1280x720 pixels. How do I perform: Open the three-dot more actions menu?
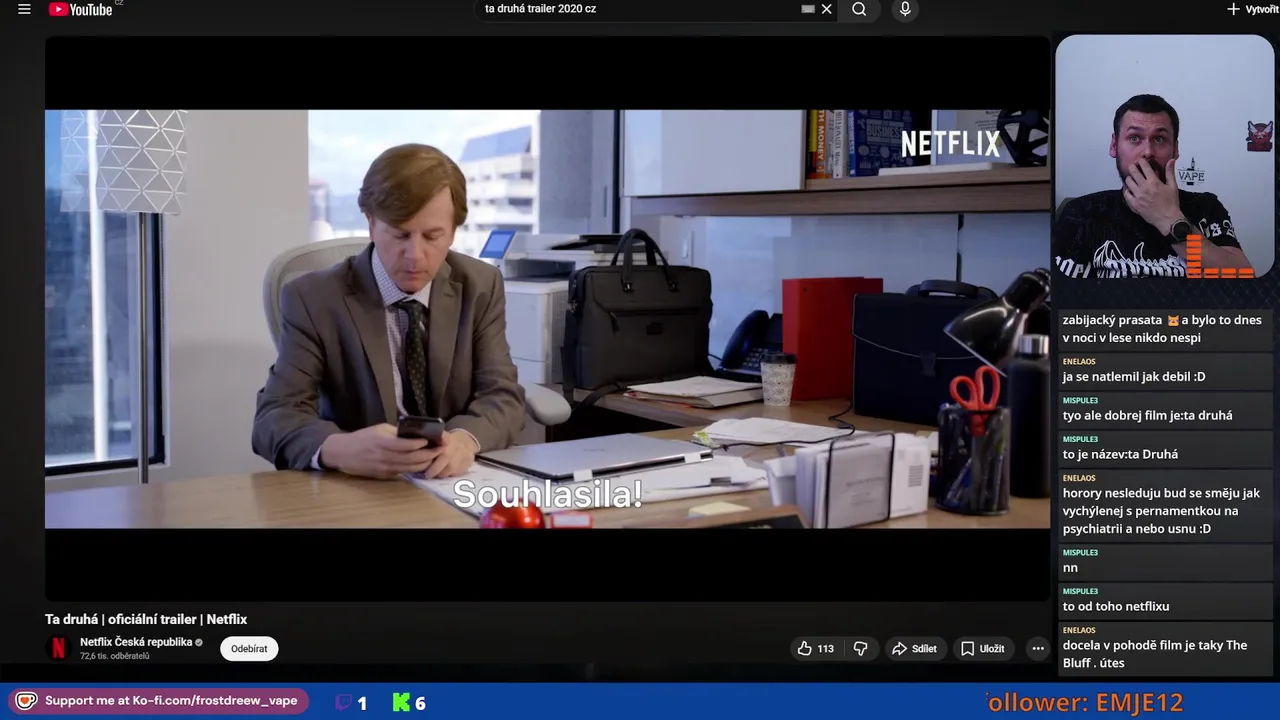[1038, 649]
